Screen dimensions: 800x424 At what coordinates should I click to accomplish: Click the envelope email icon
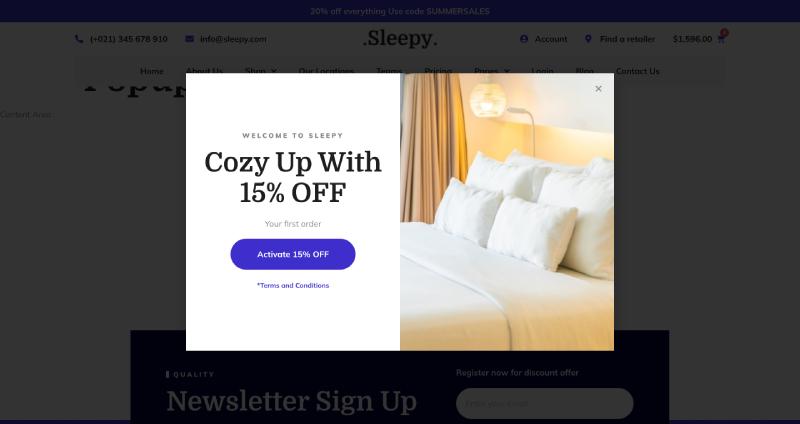point(189,39)
